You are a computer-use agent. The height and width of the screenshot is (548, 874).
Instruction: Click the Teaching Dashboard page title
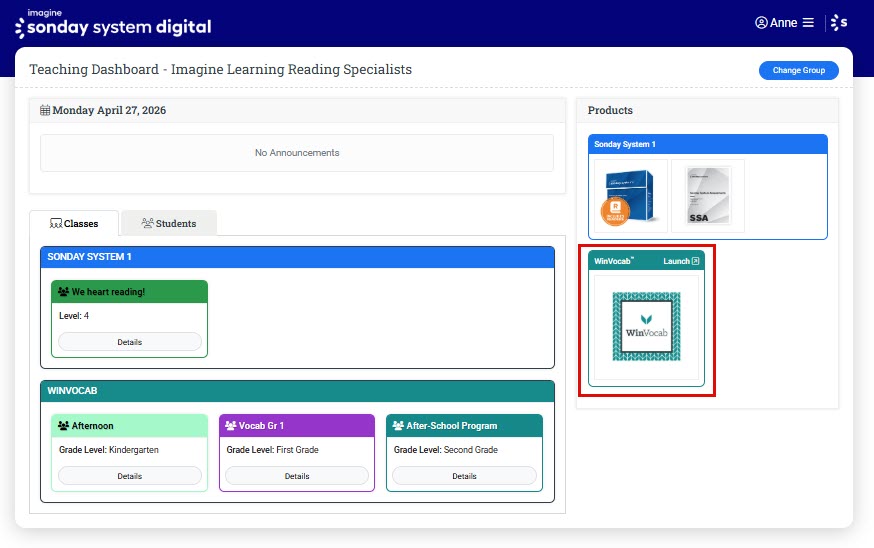pos(221,69)
